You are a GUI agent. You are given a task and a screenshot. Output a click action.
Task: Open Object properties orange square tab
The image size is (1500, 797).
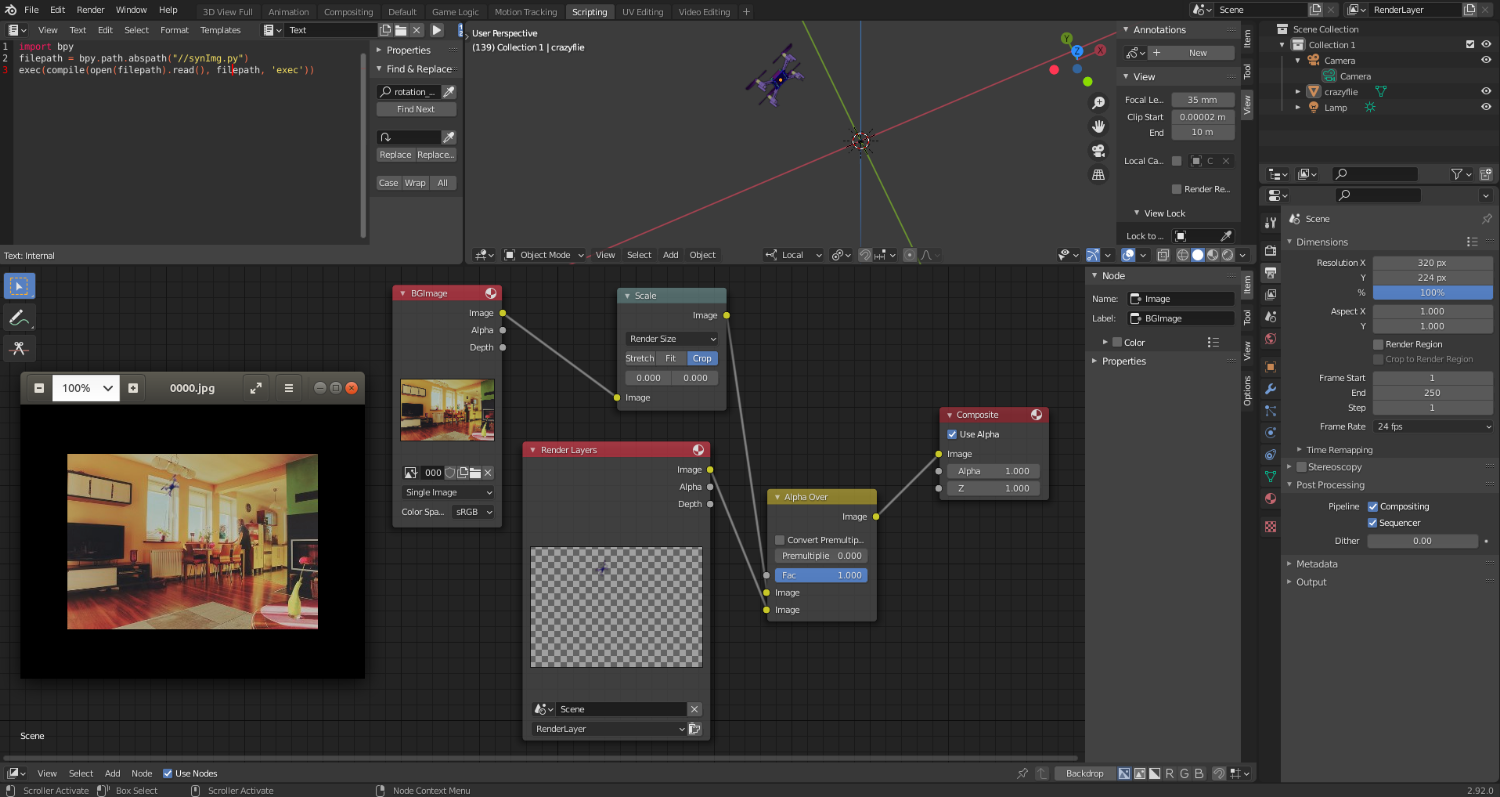coord(1270,366)
